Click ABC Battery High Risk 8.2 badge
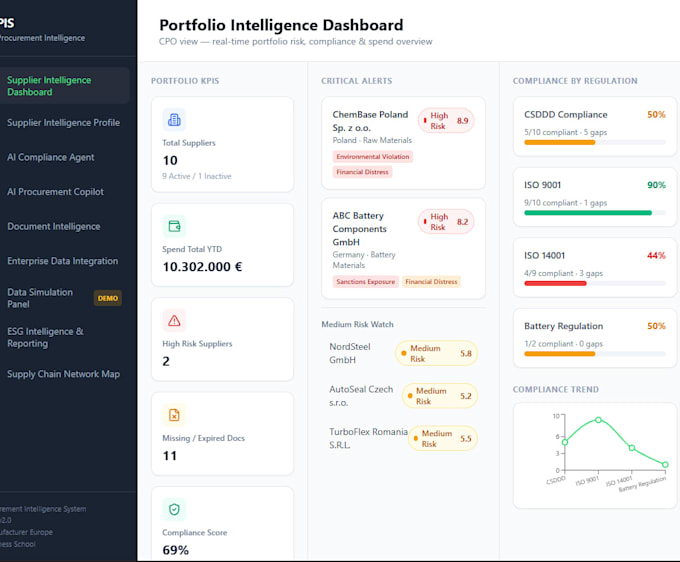The height and width of the screenshot is (562, 680). pyautogui.click(x=446, y=222)
